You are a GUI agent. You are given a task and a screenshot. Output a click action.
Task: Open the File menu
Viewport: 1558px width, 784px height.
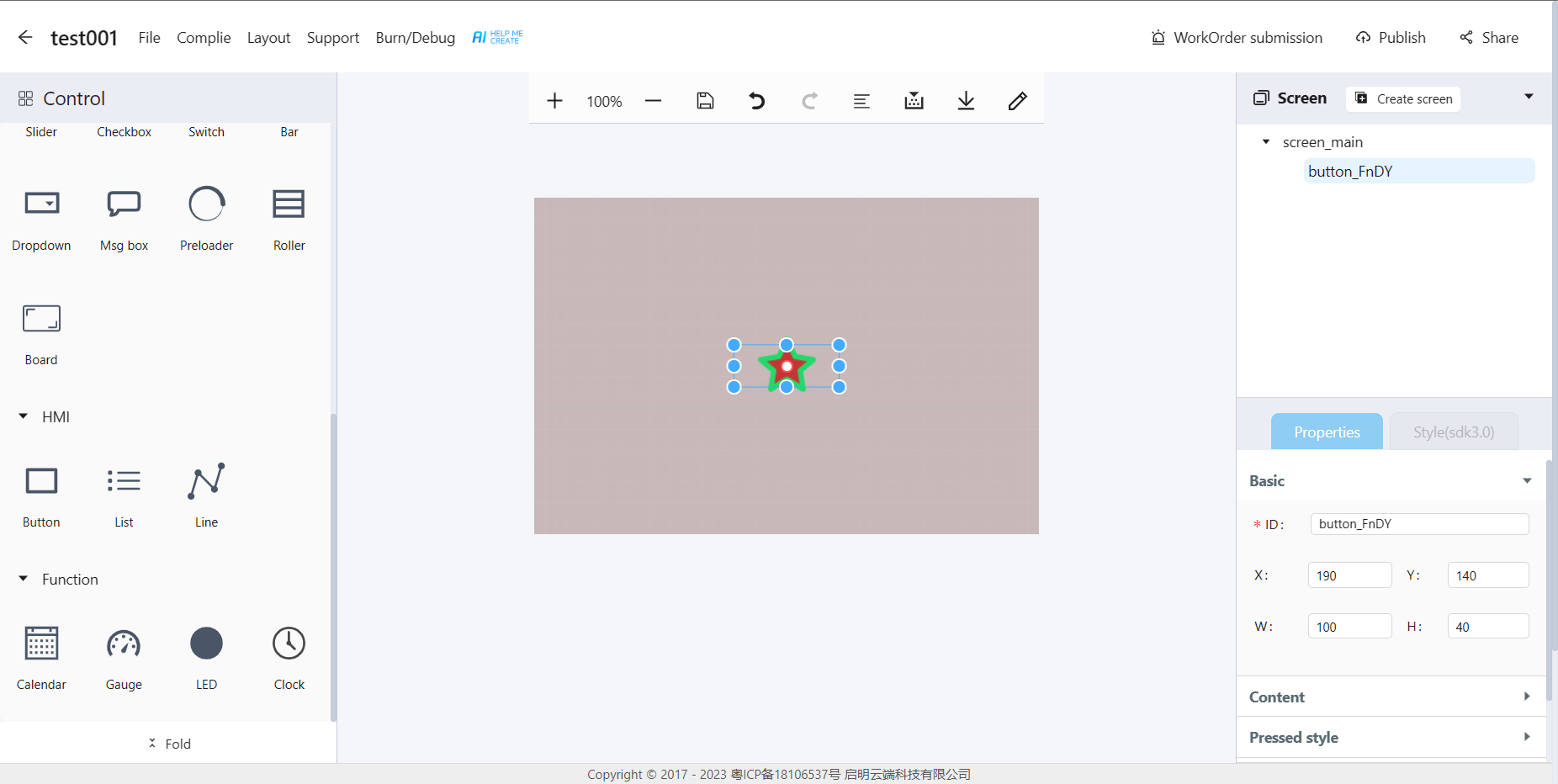click(x=149, y=37)
